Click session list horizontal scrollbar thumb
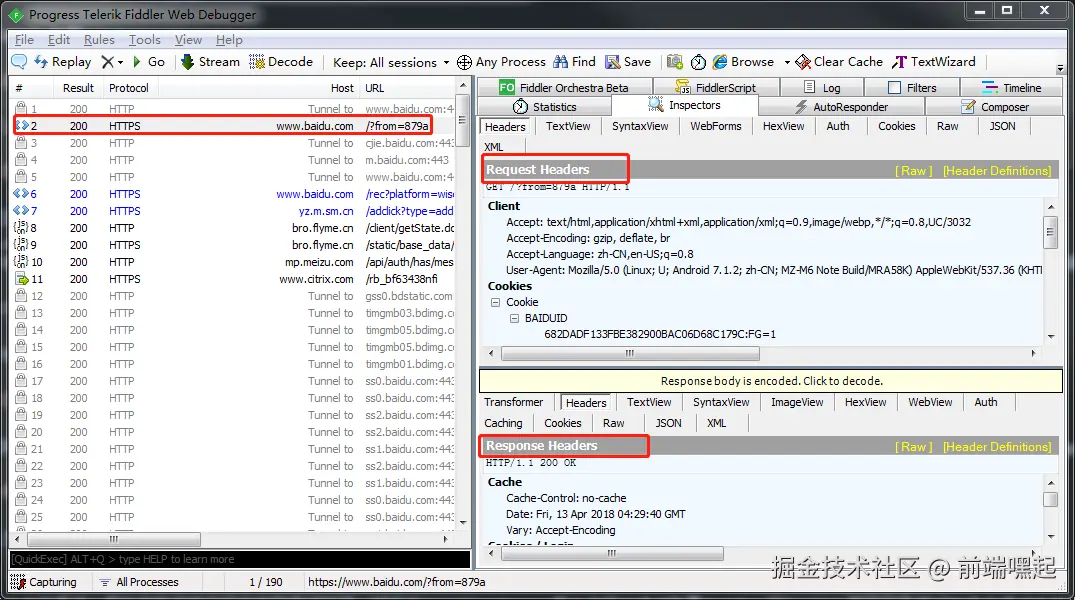 coord(112,539)
